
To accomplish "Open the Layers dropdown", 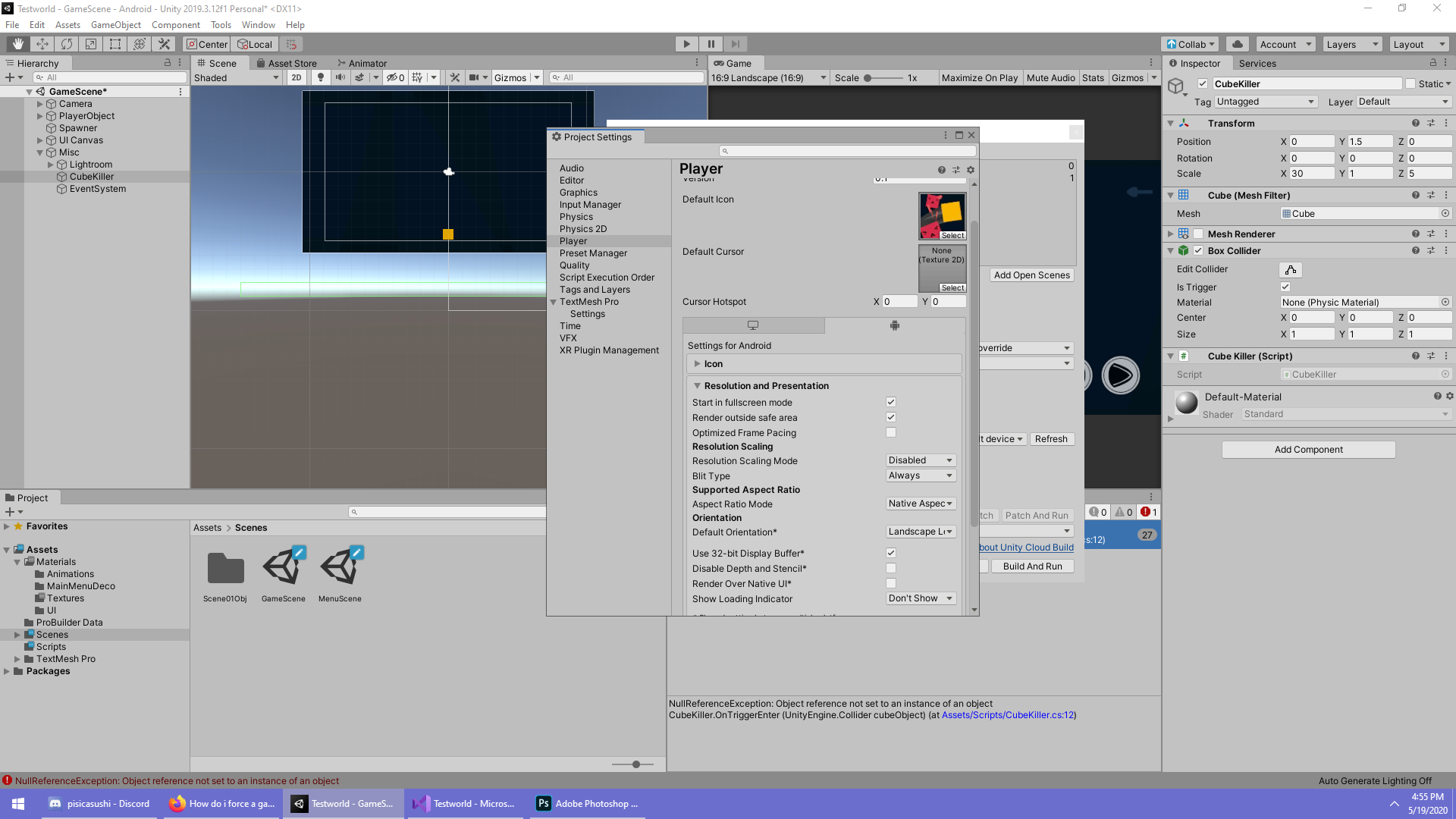I will tap(1352, 44).
